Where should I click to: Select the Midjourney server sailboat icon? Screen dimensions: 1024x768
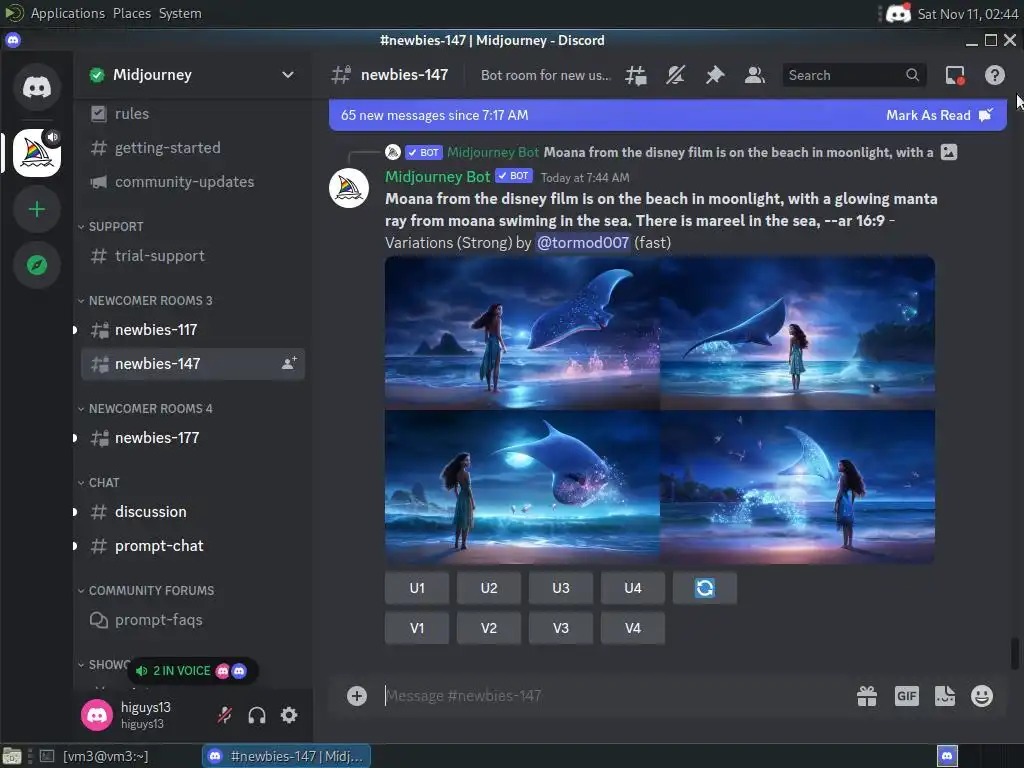tap(37, 153)
